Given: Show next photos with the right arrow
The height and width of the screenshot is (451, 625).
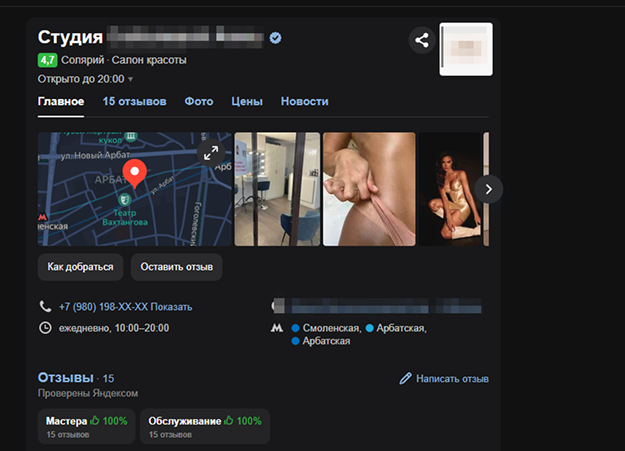Looking at the screenshot, I should [x=489, y=189].
